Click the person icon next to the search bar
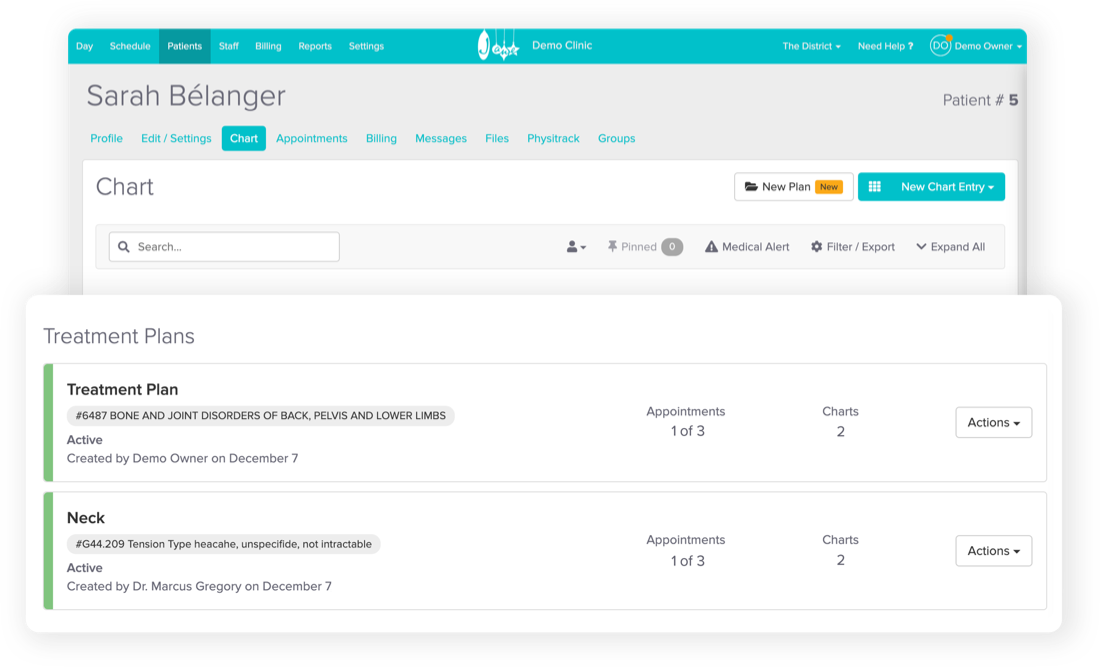This screenshot has width=1100, height=667. (x=573, y=246)
